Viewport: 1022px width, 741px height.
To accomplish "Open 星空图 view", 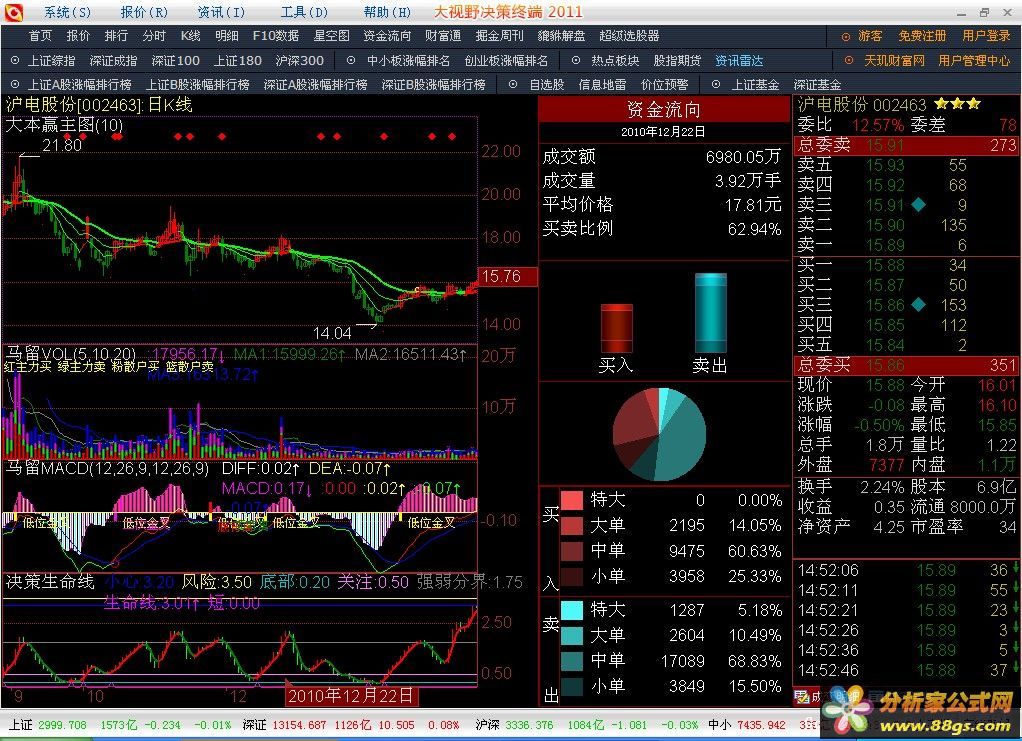I will (x=332, y=36).
